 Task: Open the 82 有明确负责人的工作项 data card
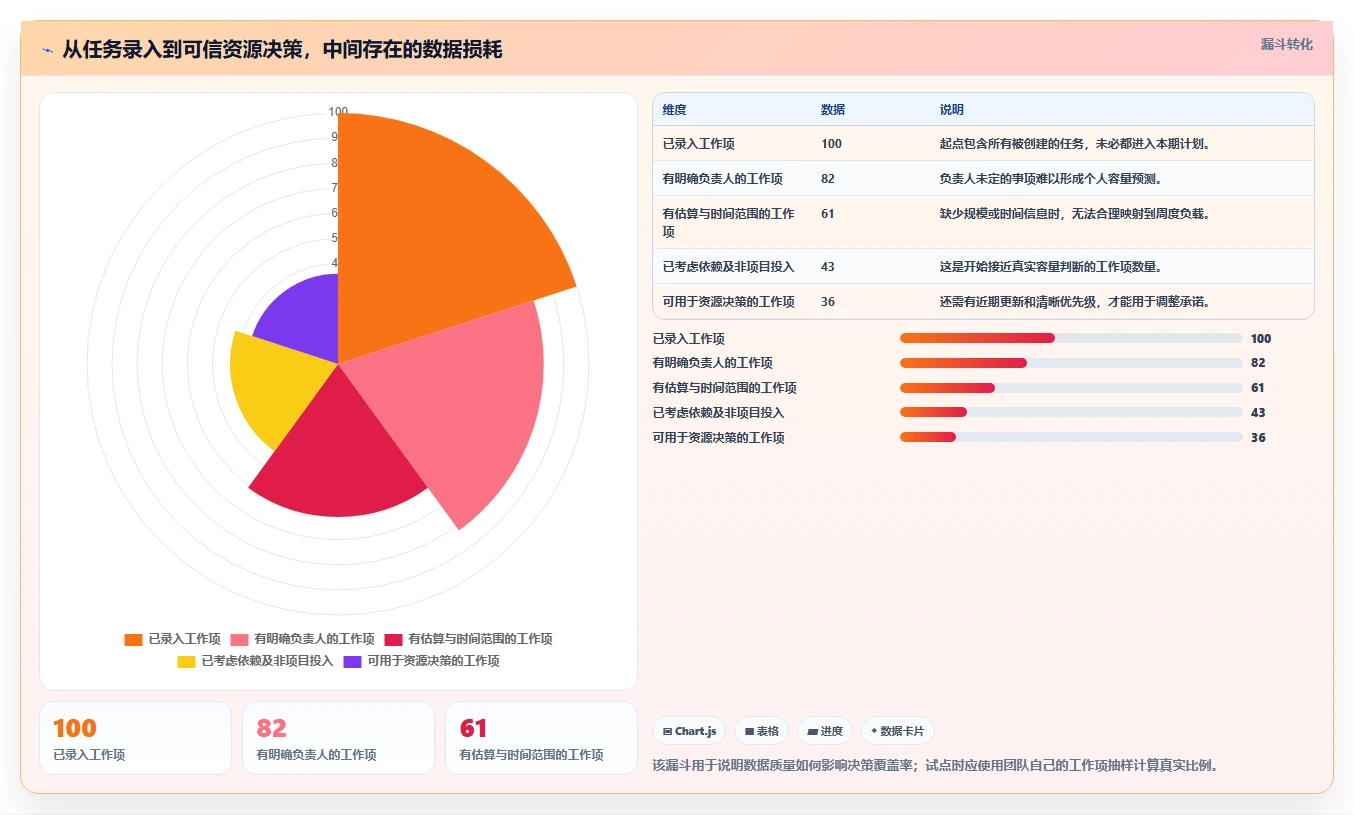[338, 738]
